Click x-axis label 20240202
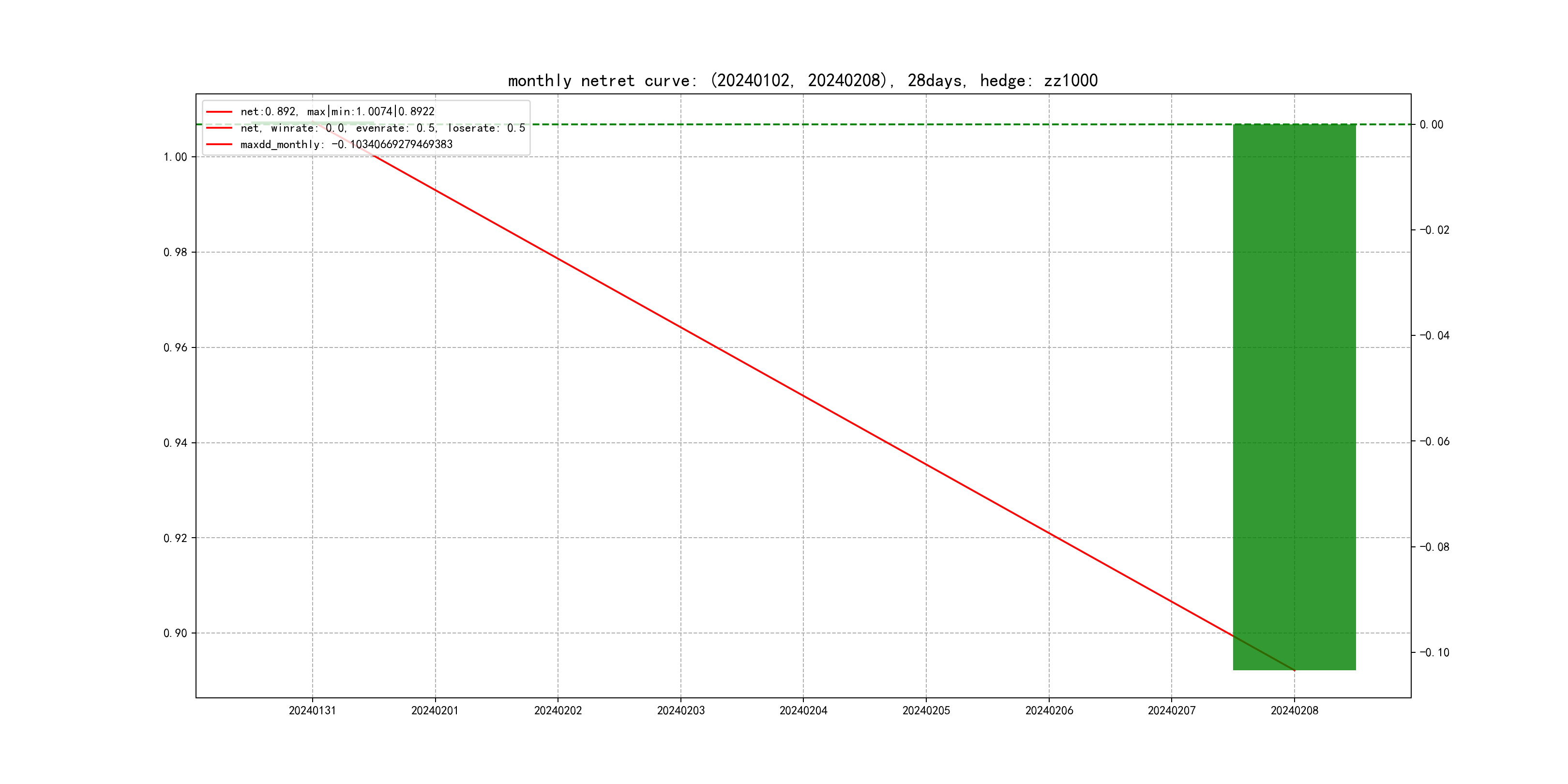The height and width of the screenshot is (784, 1568). click(558, 711)
